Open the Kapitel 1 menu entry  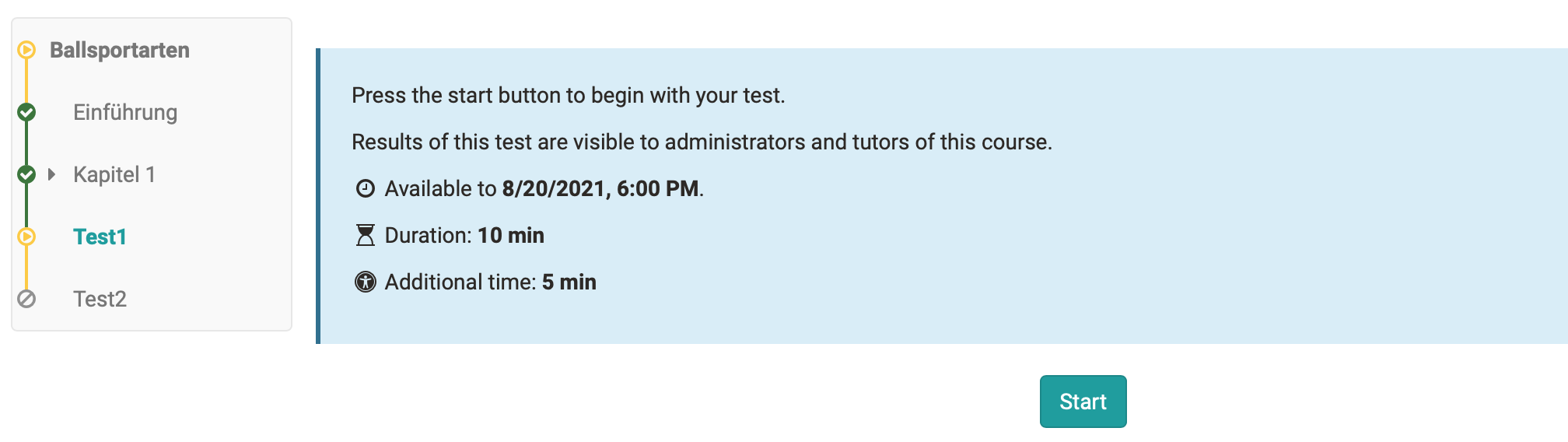click(114, 174)
